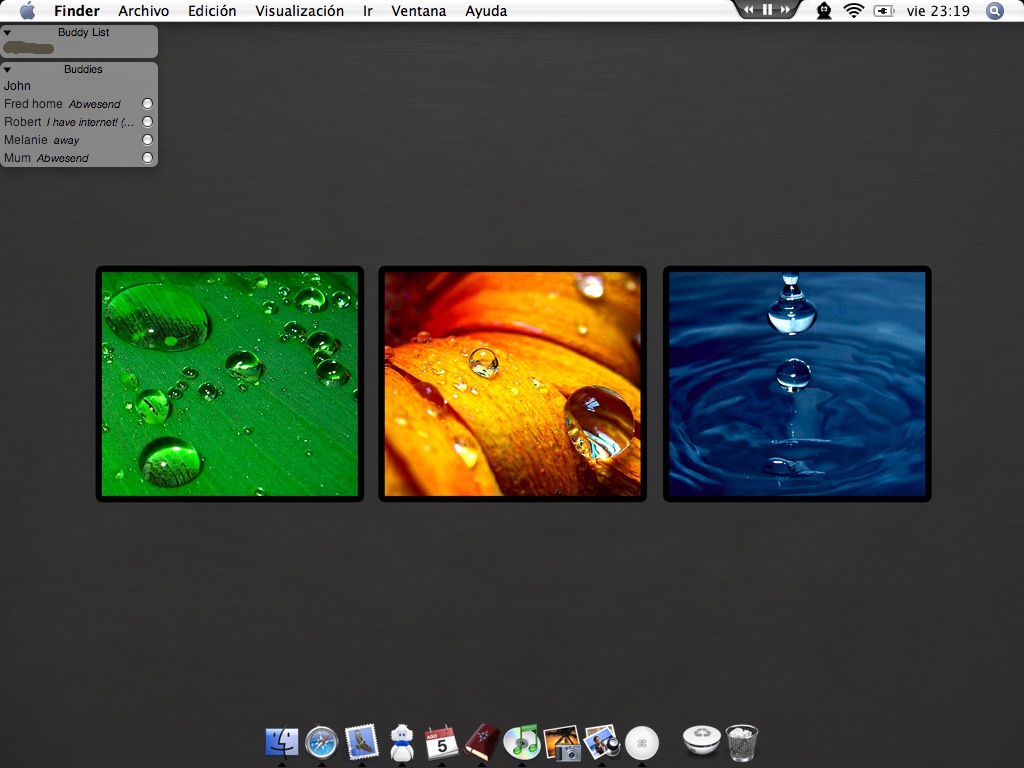Open the Archivo menu

coord(144,11)
